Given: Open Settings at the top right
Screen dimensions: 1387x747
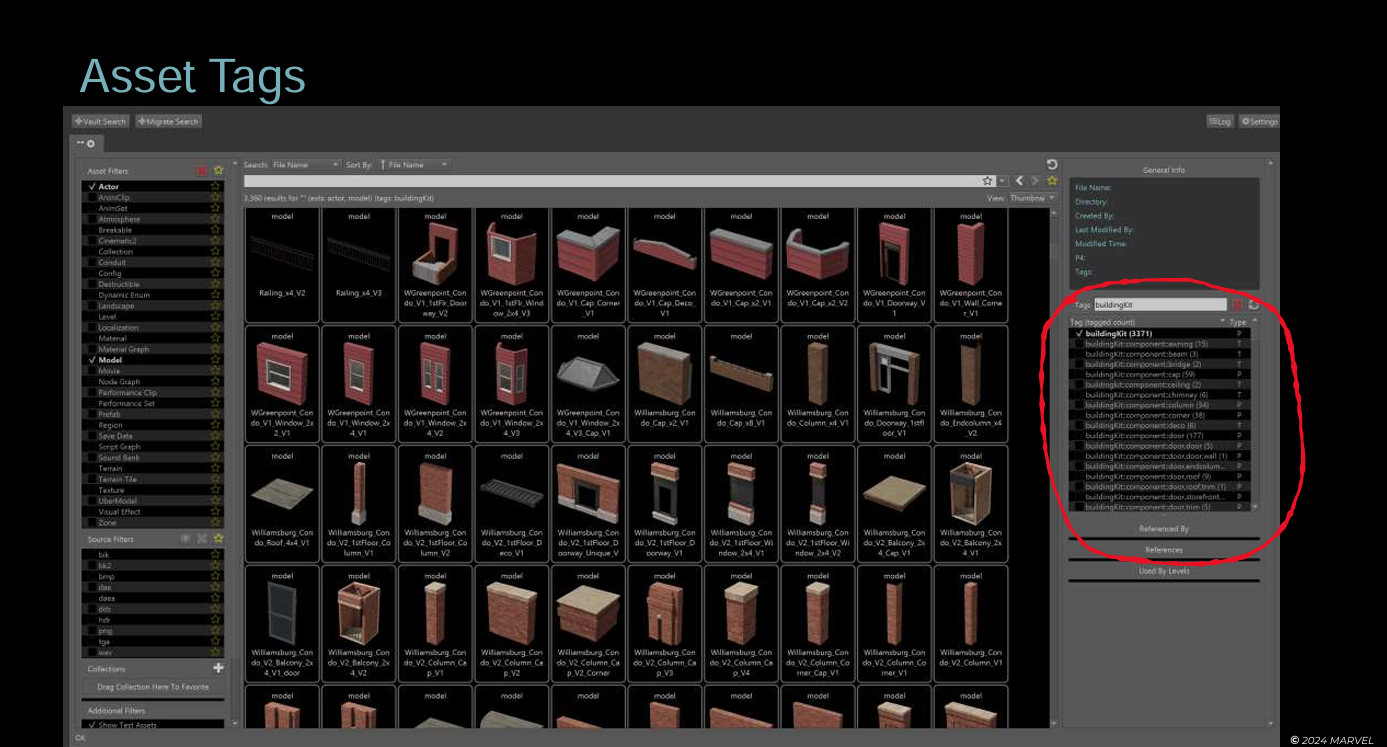Looking at the screenshot, I should coord(1259,121).
